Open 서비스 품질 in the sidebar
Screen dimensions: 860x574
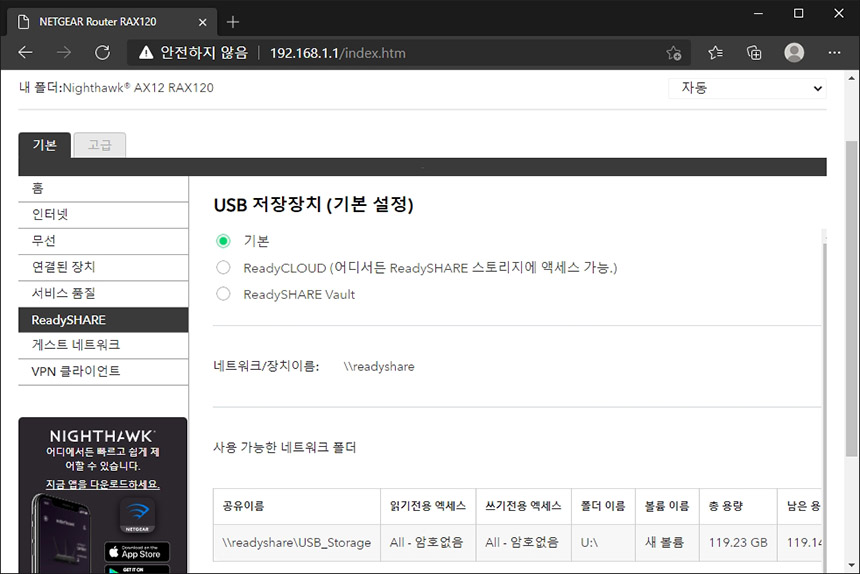(103, 294)
